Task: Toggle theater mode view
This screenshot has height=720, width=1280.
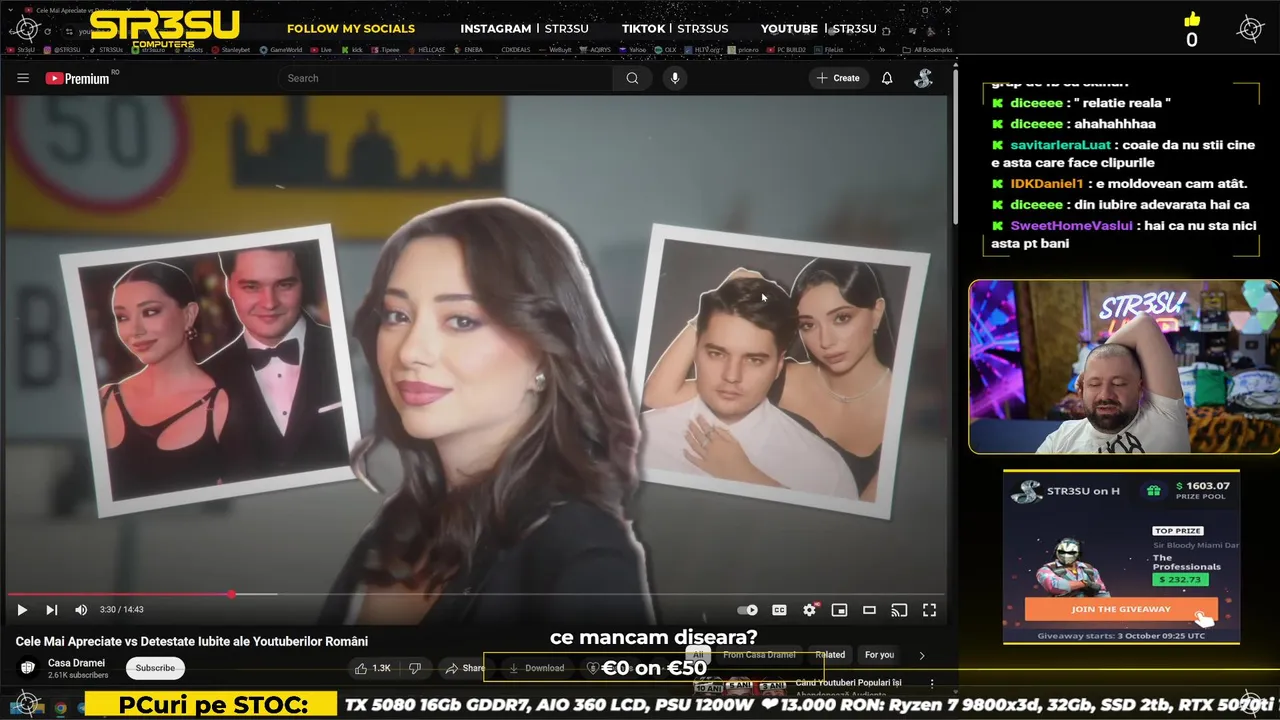Action: 870,610
